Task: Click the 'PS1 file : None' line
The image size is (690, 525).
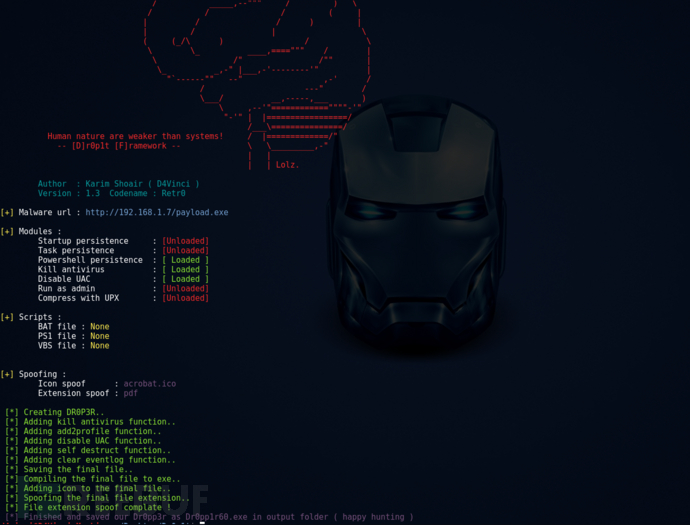Action: (73, 336)
